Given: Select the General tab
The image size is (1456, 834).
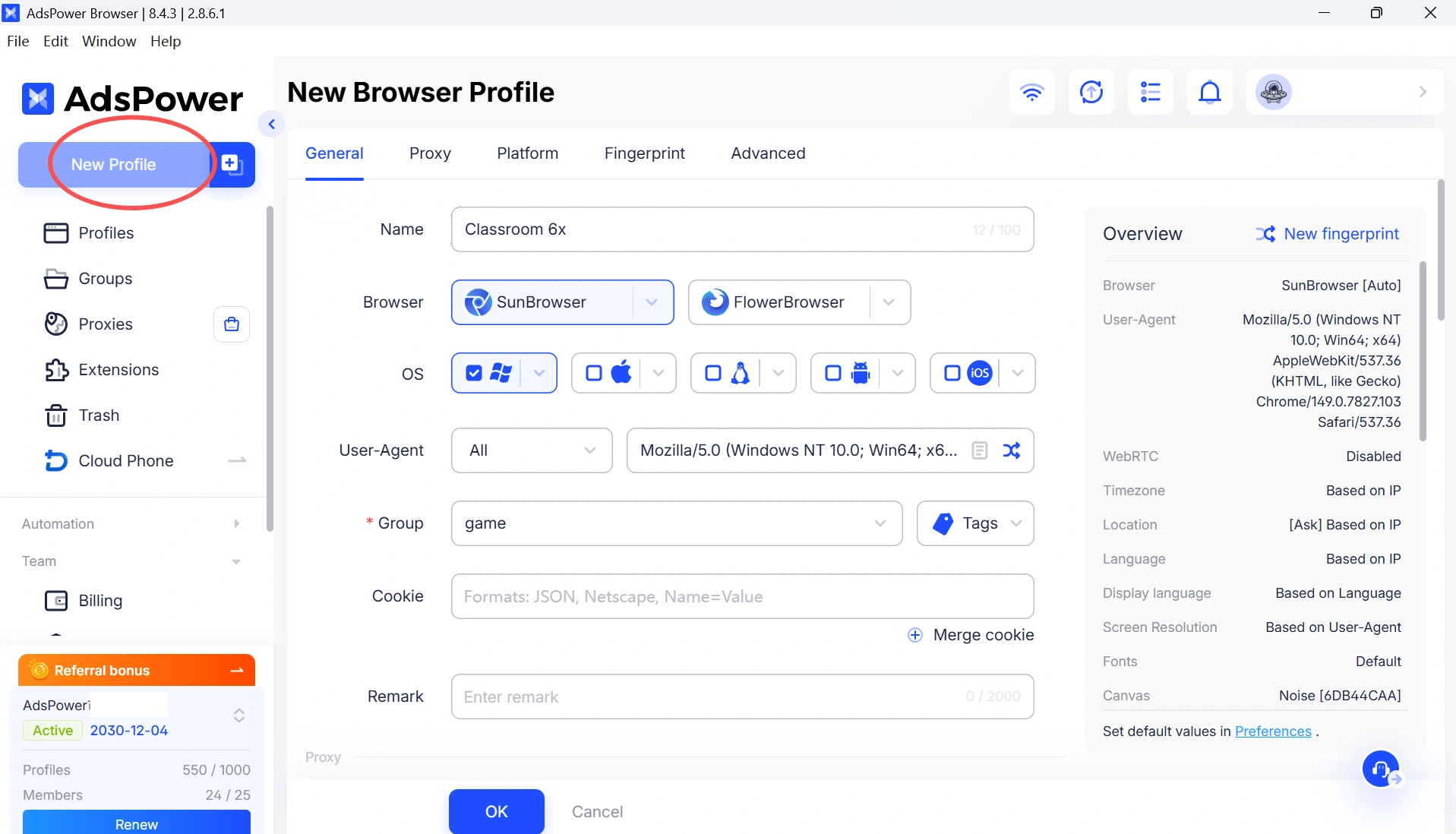Looking at the screenshot, I should [334, 153].
